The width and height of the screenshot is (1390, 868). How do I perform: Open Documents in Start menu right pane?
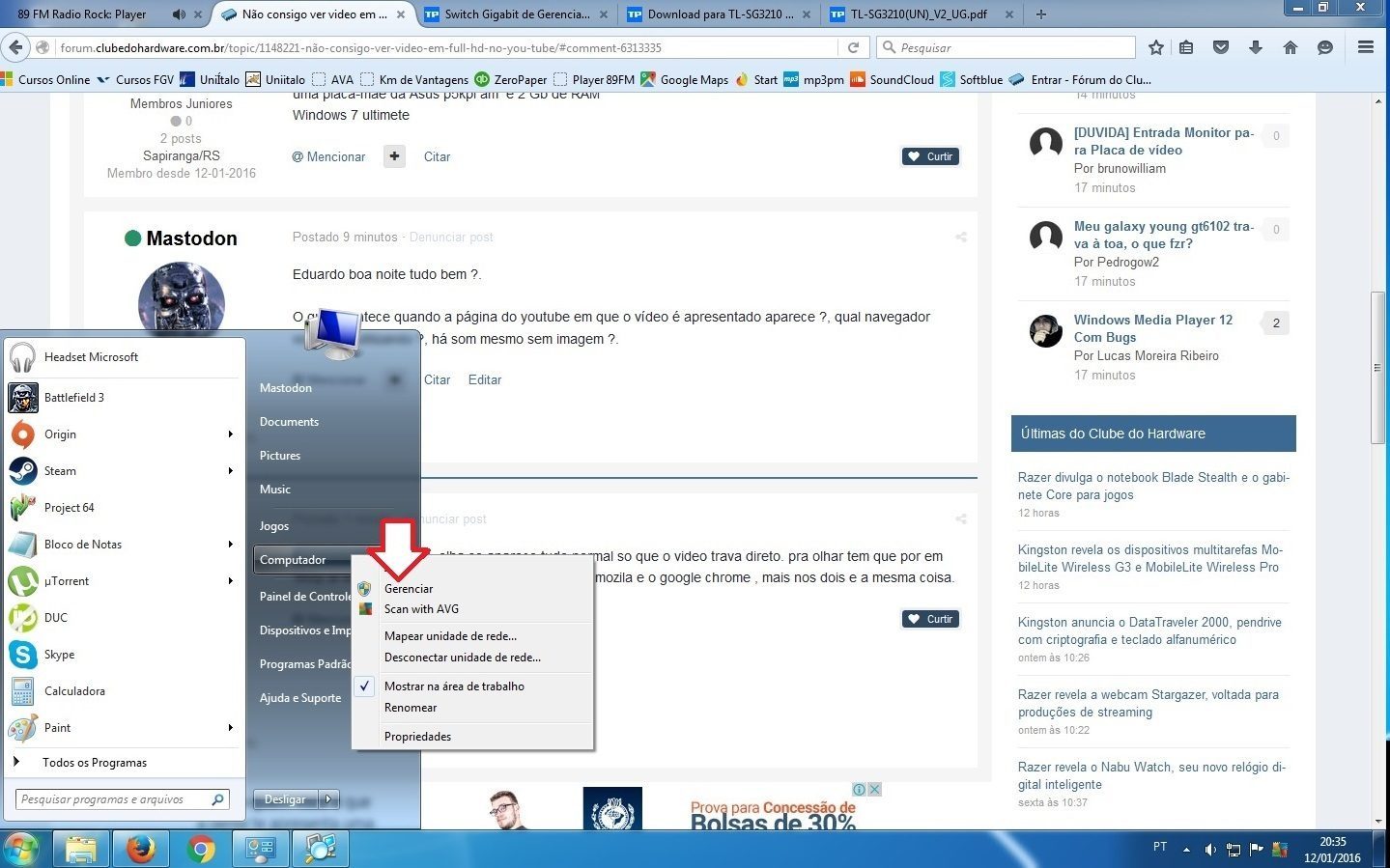289,422
